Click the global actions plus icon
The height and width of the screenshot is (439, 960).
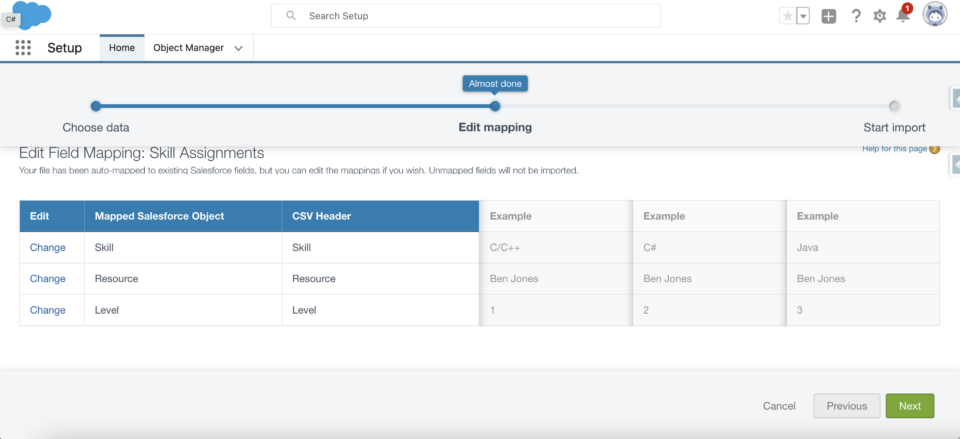[828, 17]
